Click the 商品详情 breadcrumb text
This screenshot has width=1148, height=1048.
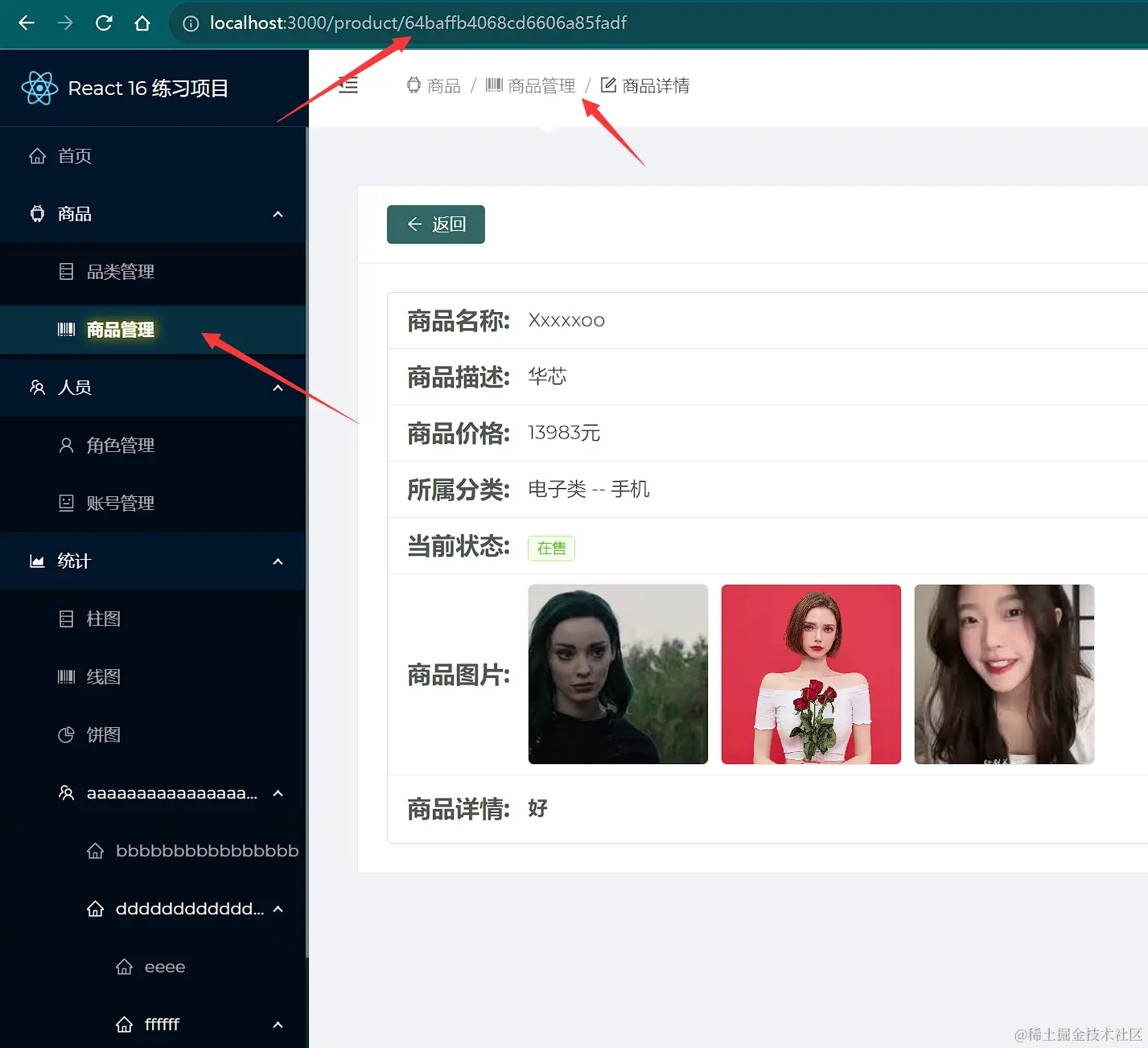656,86
